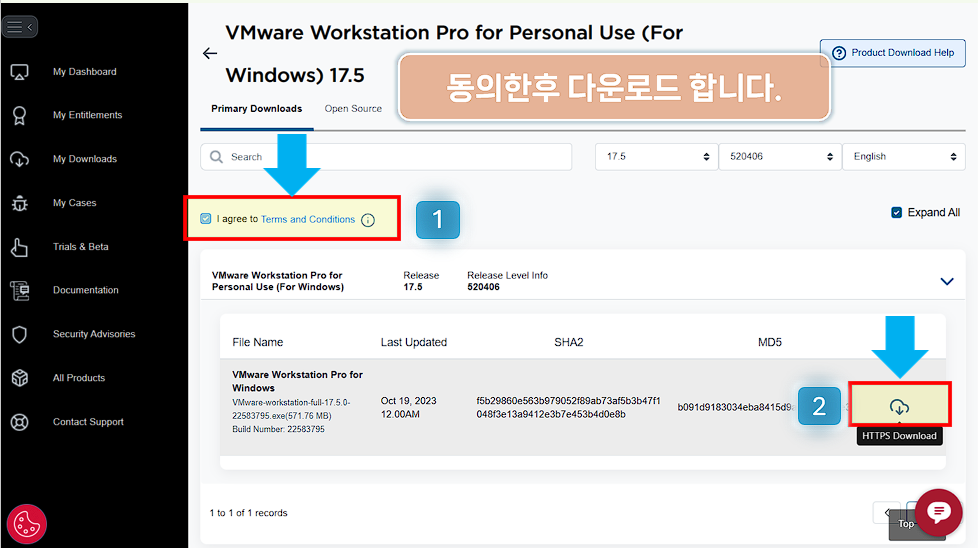The height and width of the screenshot is (548, 978).
Task: Click the Release Level Info 520406 text
Action: tap(507, 281)
